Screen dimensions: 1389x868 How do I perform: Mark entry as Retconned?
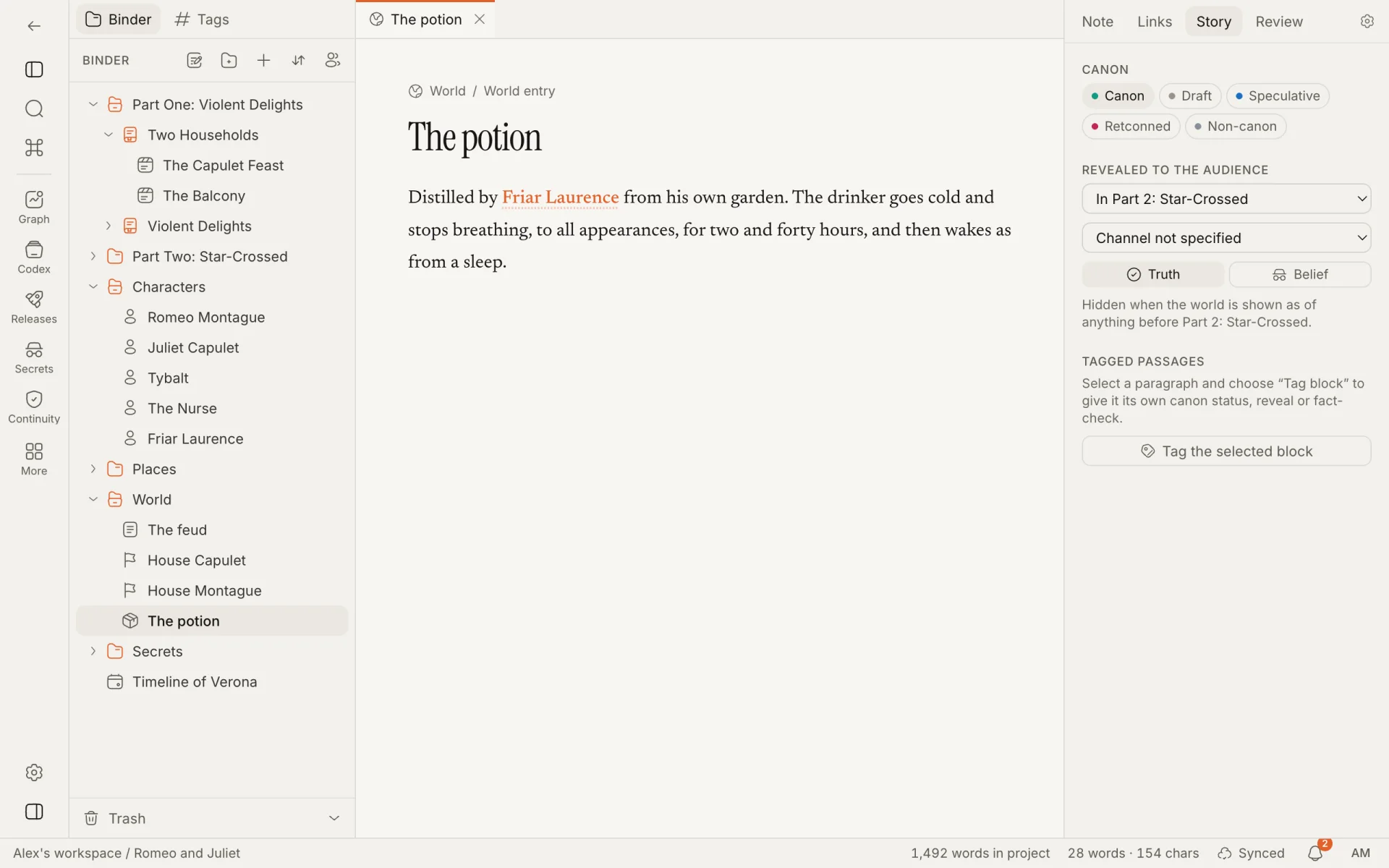pos(1131,127)
